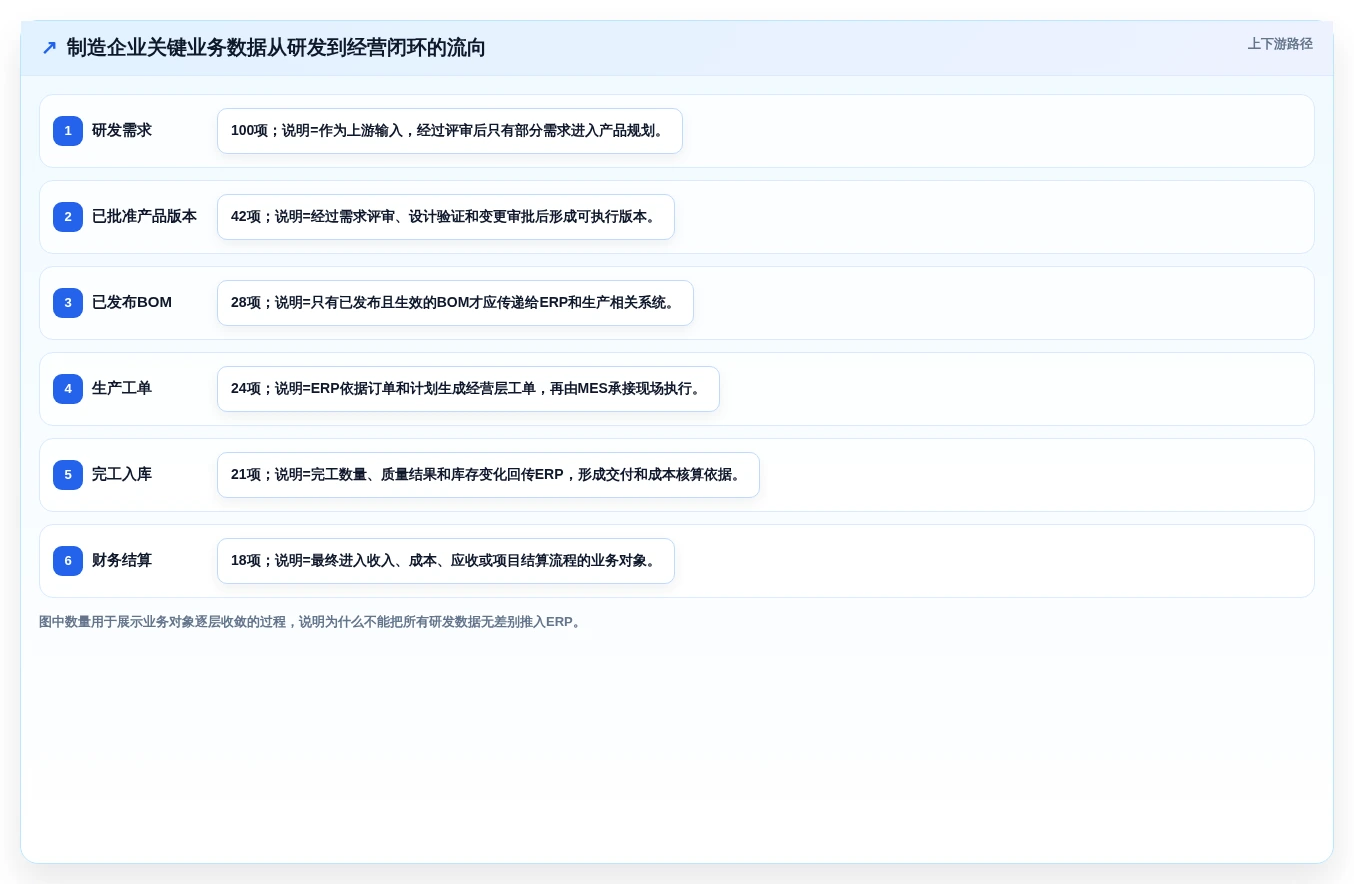Select step number 3 badge for 已发布BOM
Image resolution: width=1354 pixels, height=884 pixels.
(x=68, y=303)
